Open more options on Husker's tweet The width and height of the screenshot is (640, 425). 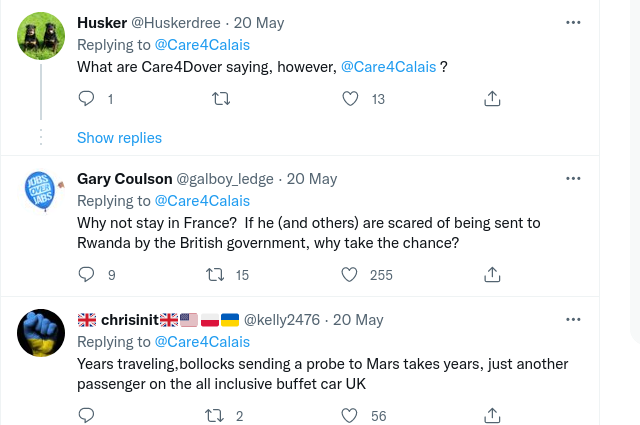(x=573, y=22)
